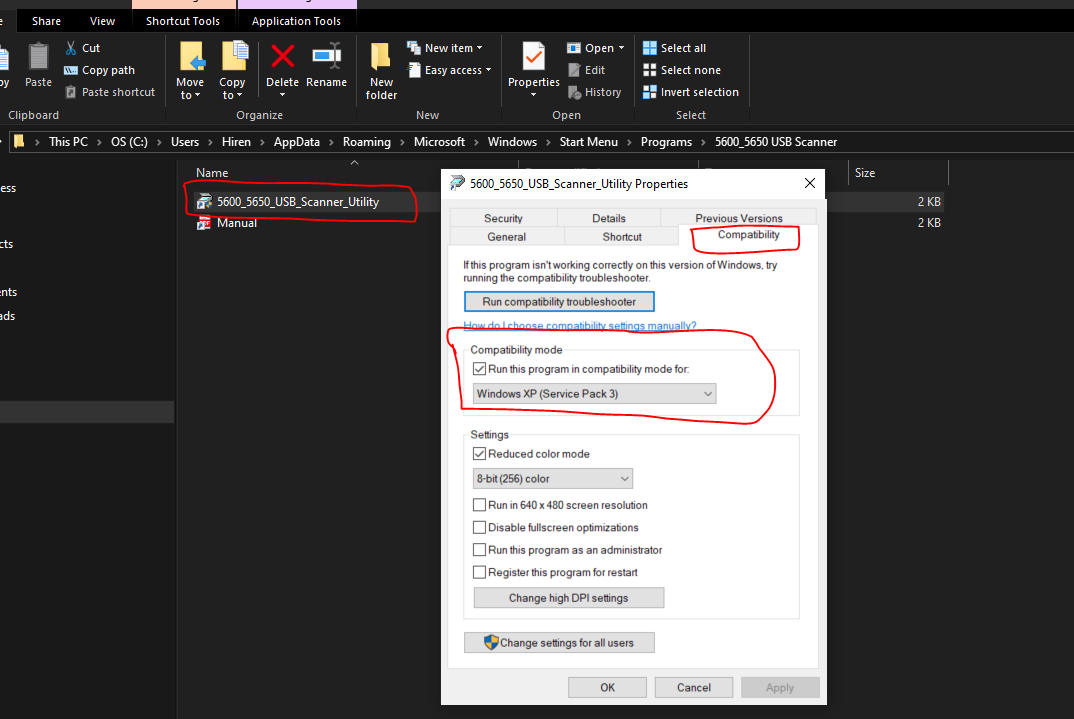The width and height of the screenshot is (1074, 719).
Task: Expand New item dropdown arrow
Action: pos(479,48)
